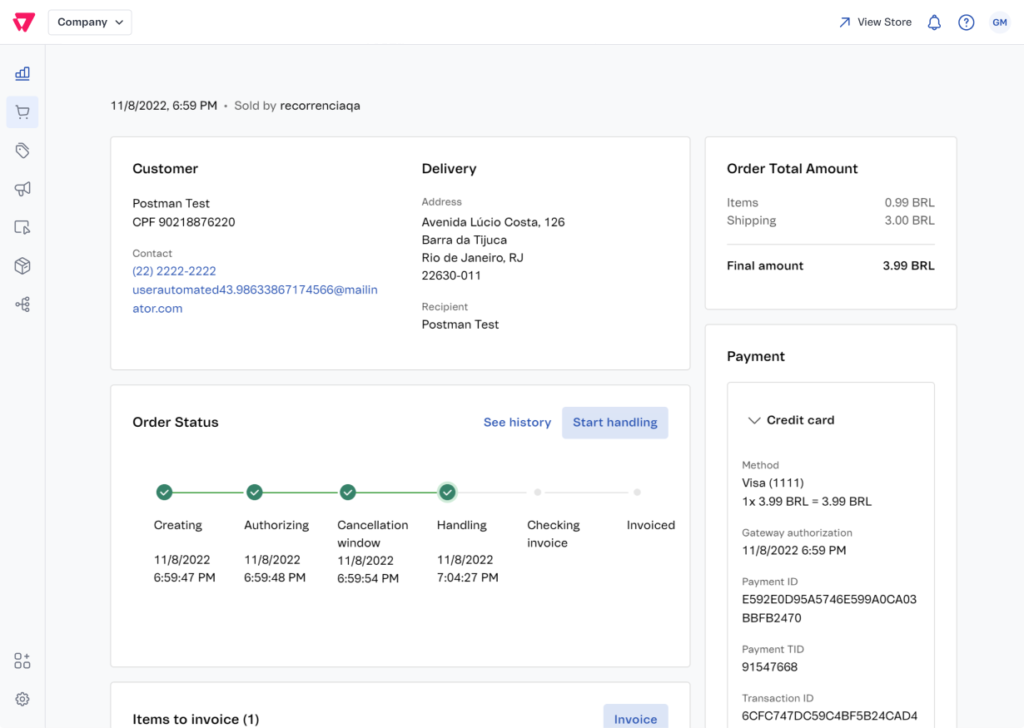
Task: Open the storefront cursor sidebar icon
Action: [x=23, y=228]
